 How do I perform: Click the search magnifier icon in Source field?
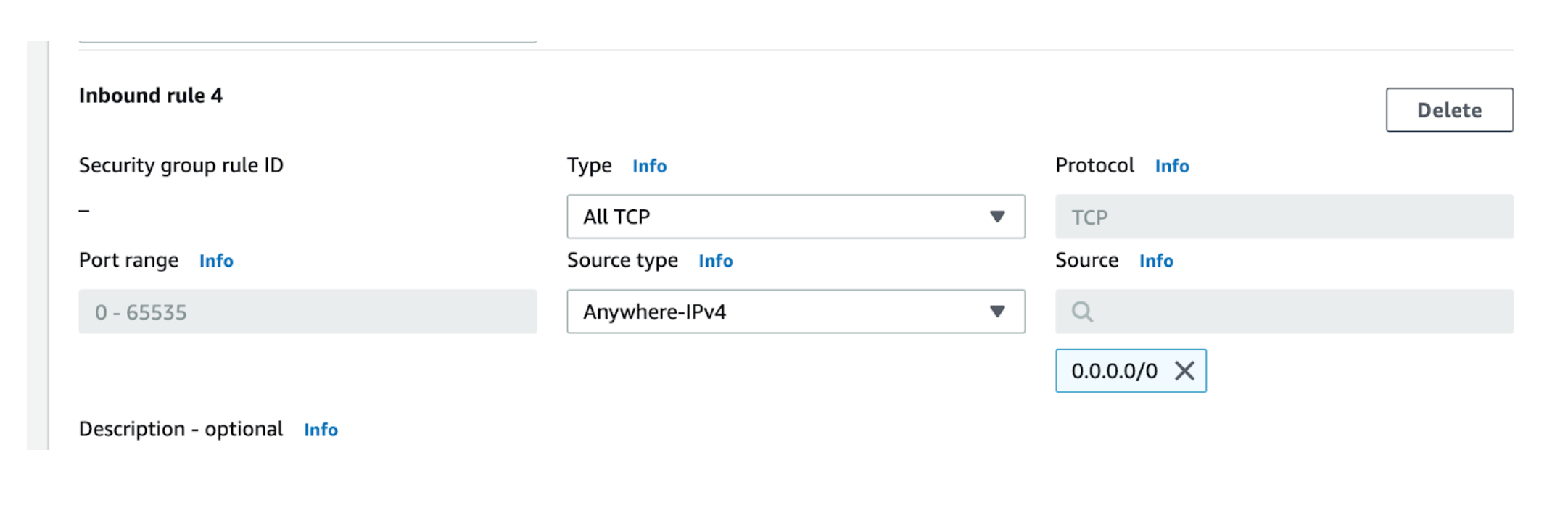point(1082,312)
